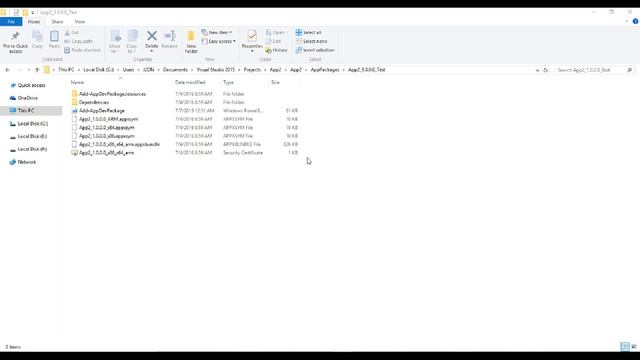Switch to details view icon in status bar
640x360 pixels.
625,347
